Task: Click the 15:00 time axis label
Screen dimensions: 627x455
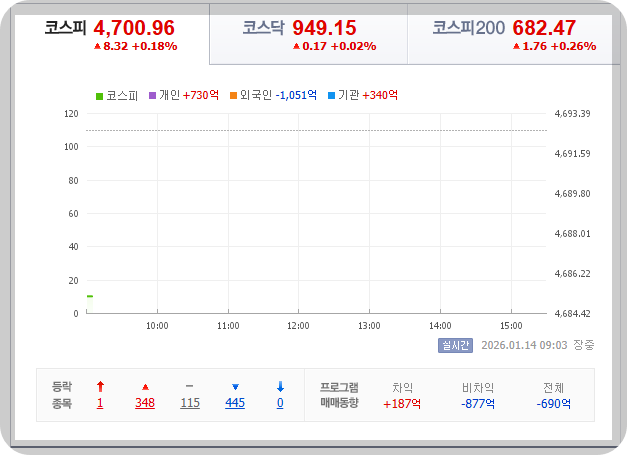Action: click(x=511, y=326)
